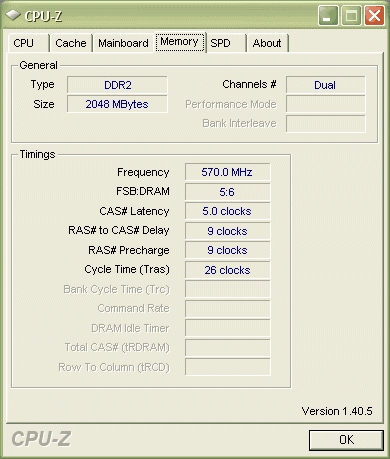Screen dimensions: 390x459
Task: Open the About tab
Action: (267, 43)
